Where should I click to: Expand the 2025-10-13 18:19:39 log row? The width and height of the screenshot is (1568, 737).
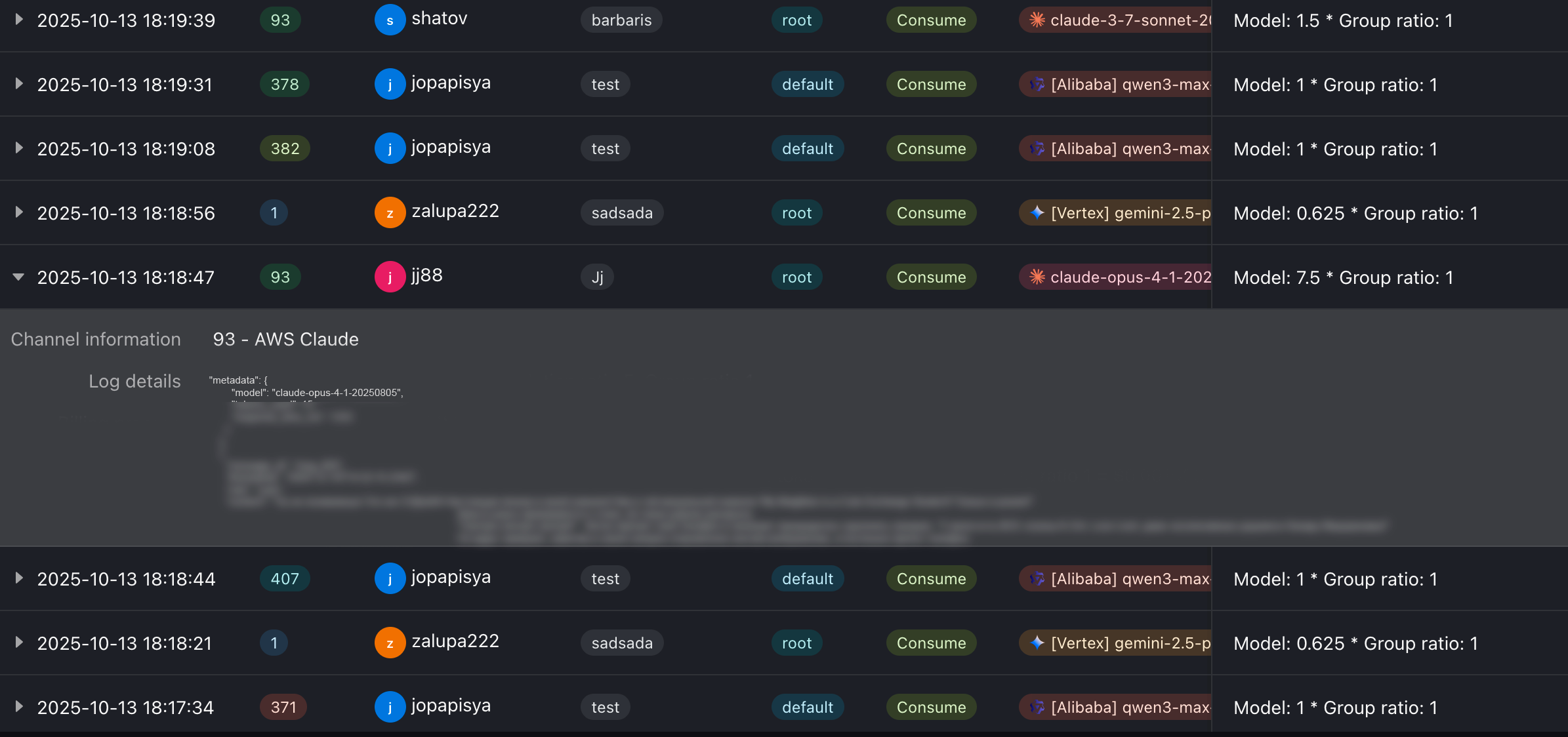tap(19, 20)
